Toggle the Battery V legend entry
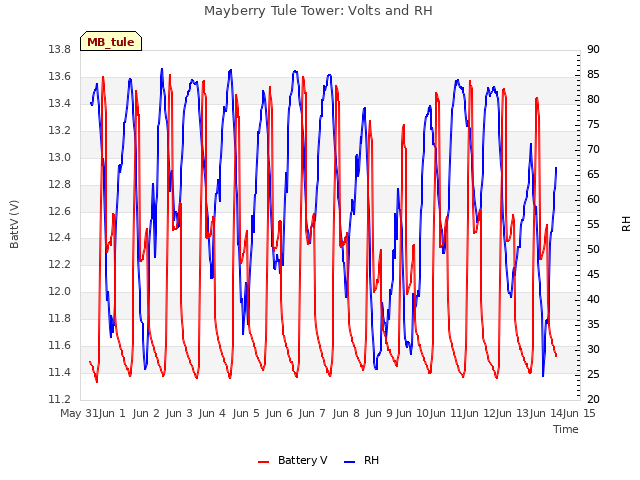 (293, 460)
